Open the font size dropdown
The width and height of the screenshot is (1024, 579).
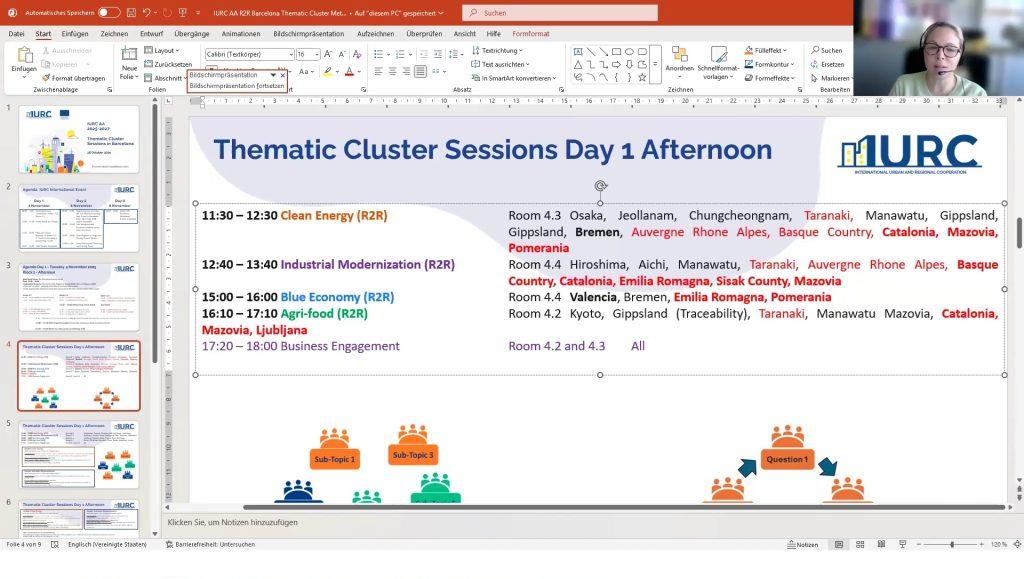315,54
